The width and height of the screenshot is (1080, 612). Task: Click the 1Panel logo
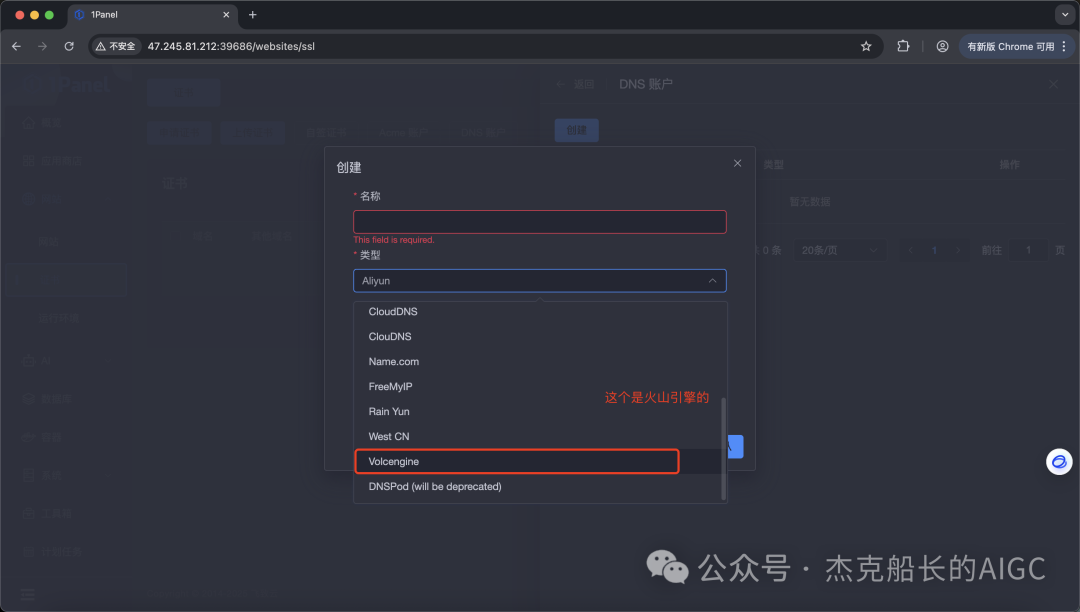point(66,84)
